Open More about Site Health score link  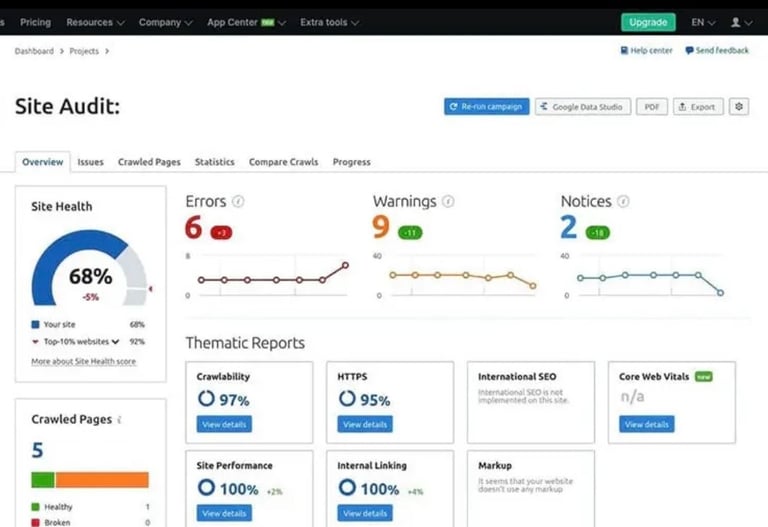[84, 361]
